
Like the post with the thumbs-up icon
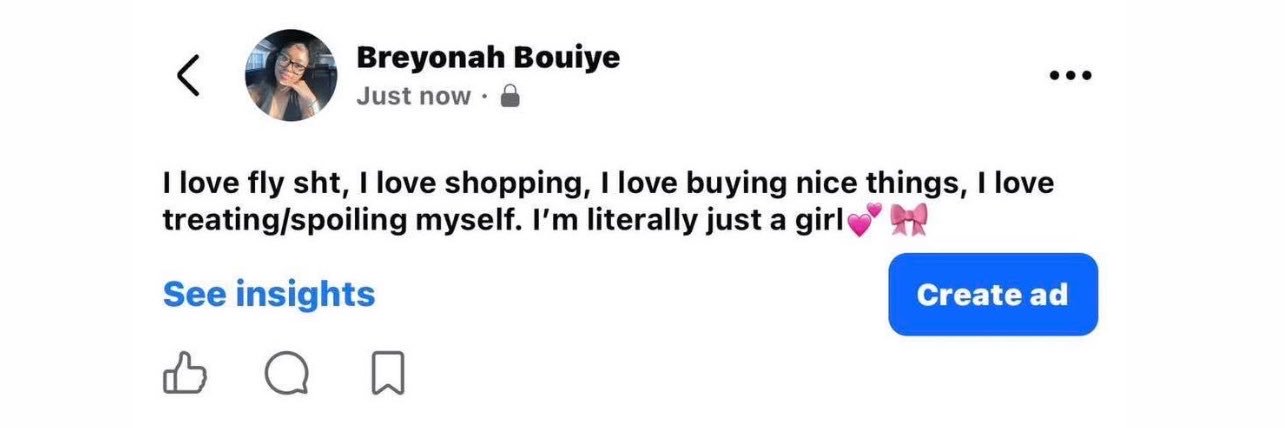coord(184,375)
